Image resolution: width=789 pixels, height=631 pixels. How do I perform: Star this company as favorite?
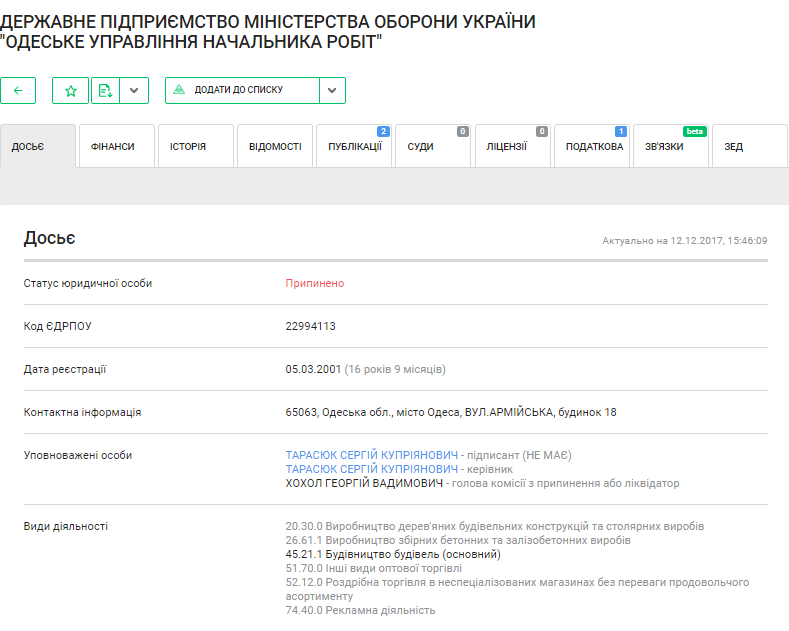pyautogui.click(x=70, y=90)
